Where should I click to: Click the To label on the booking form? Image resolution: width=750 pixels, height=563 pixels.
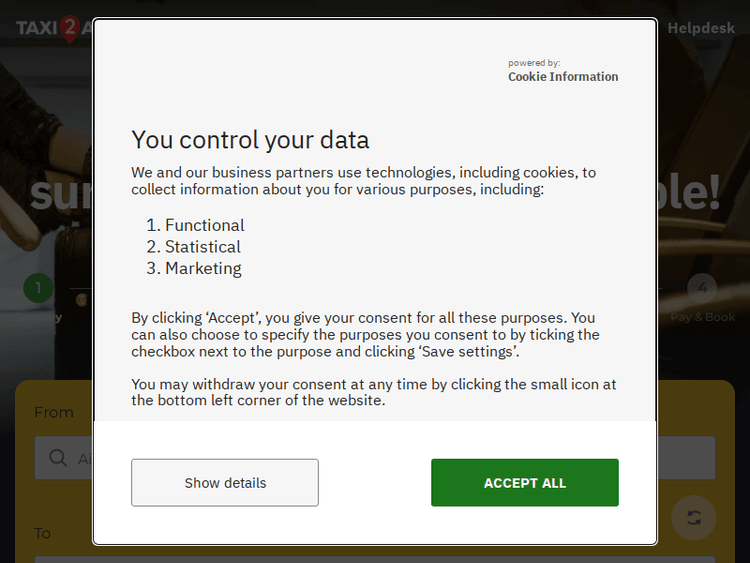click(x=43, y=533)
